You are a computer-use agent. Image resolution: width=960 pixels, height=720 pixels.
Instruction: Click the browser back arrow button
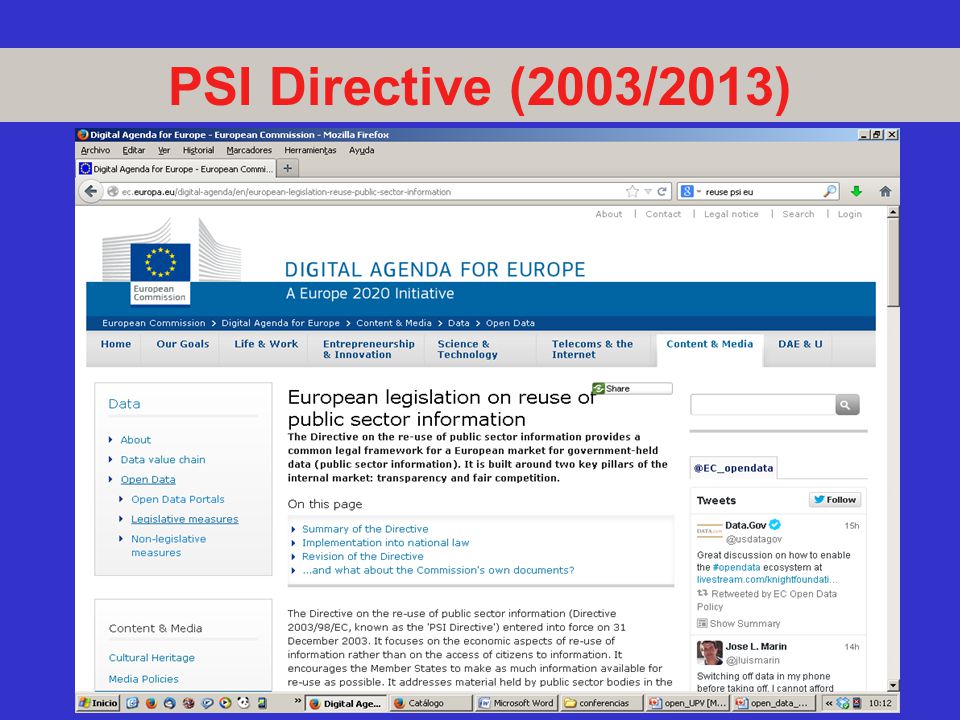tap(91, 192)
